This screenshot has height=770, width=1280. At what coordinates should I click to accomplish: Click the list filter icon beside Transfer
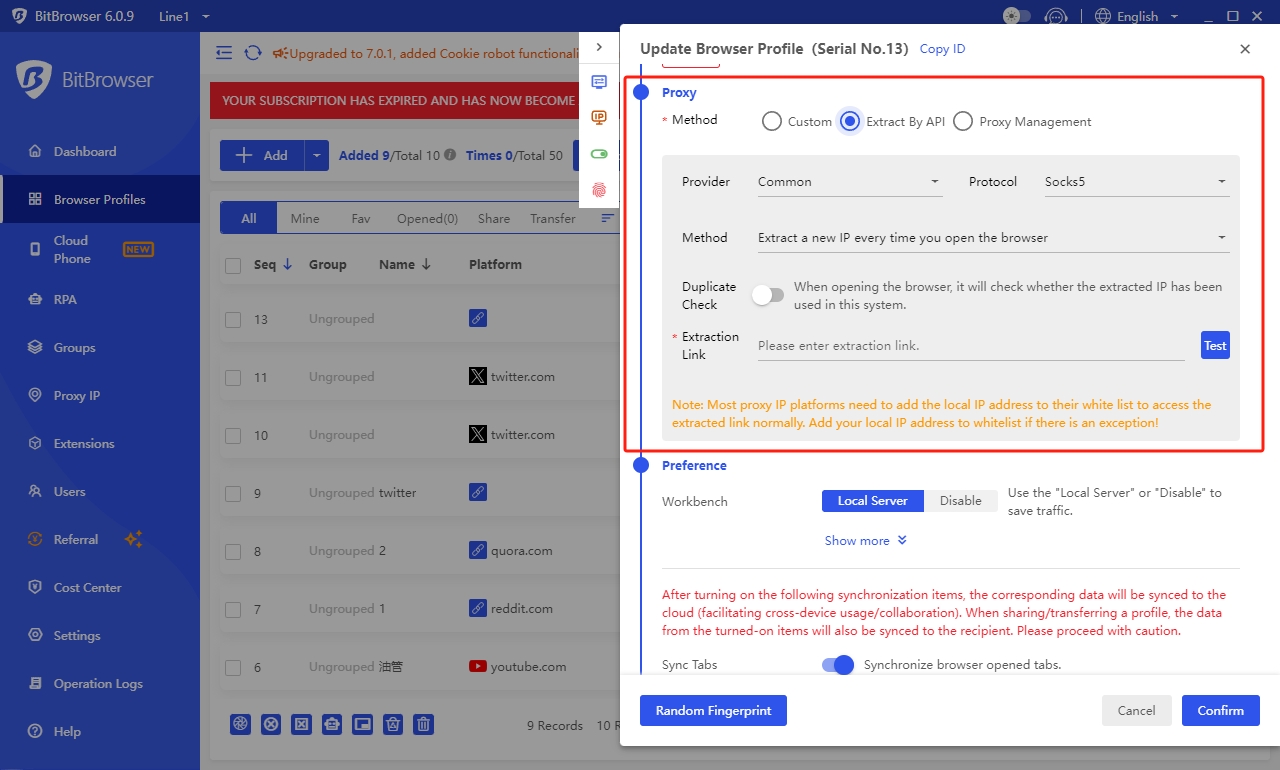607,218
